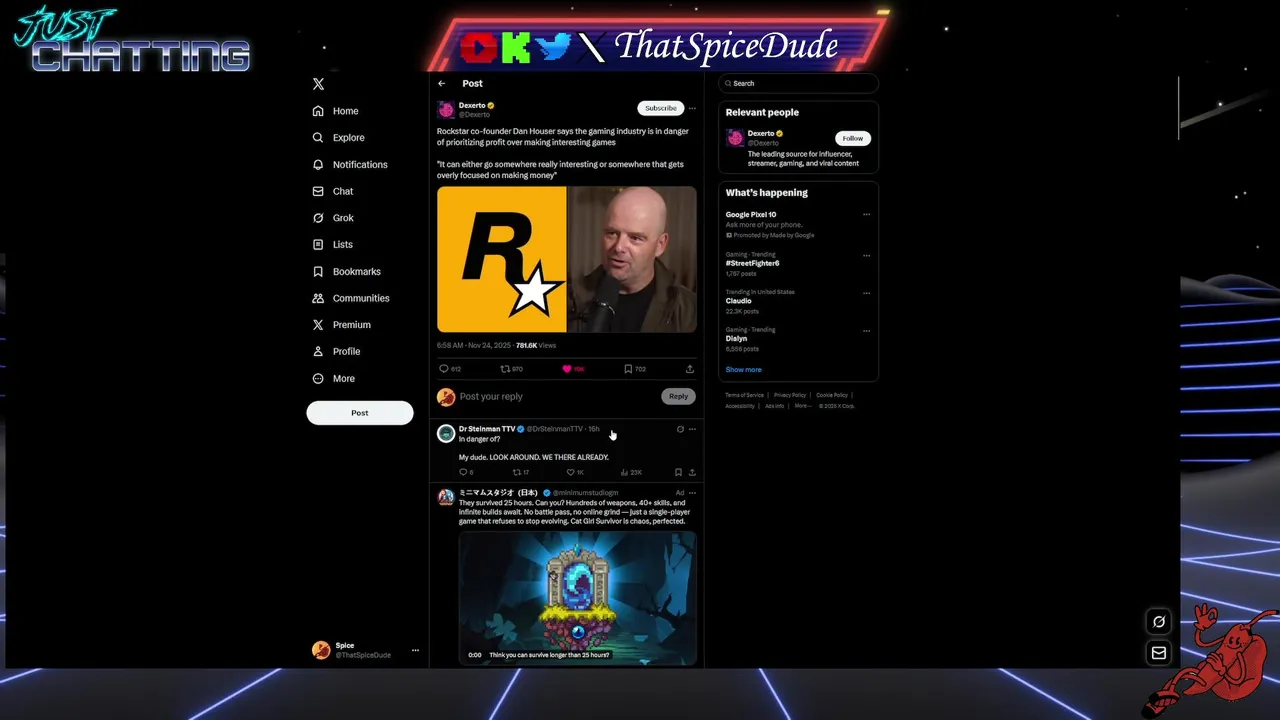Click the reply icon on the Dexerto post
Screen dimensions: 1280x720
(444, 369)
